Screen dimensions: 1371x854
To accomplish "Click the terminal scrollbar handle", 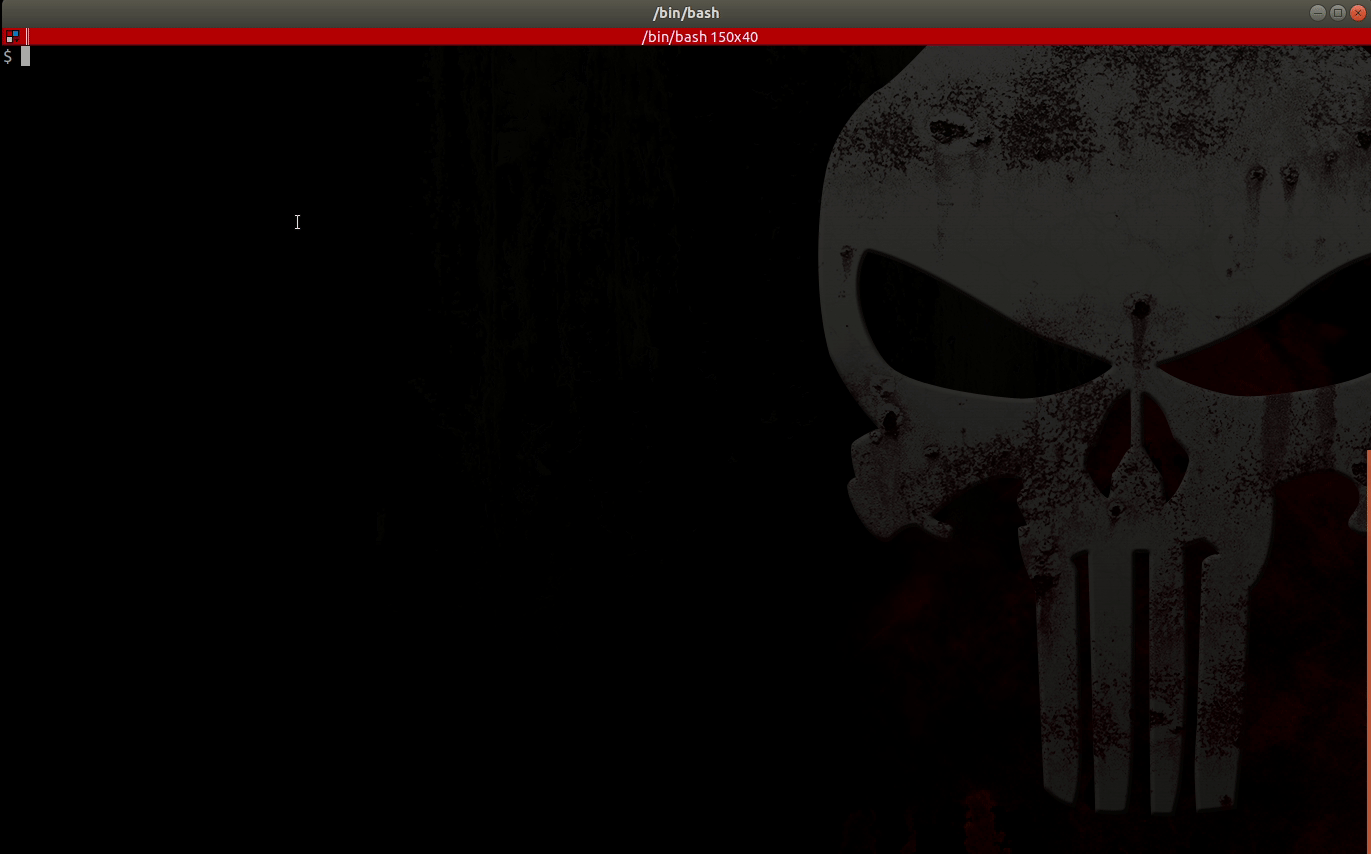I will click(x=1368, y=651).
